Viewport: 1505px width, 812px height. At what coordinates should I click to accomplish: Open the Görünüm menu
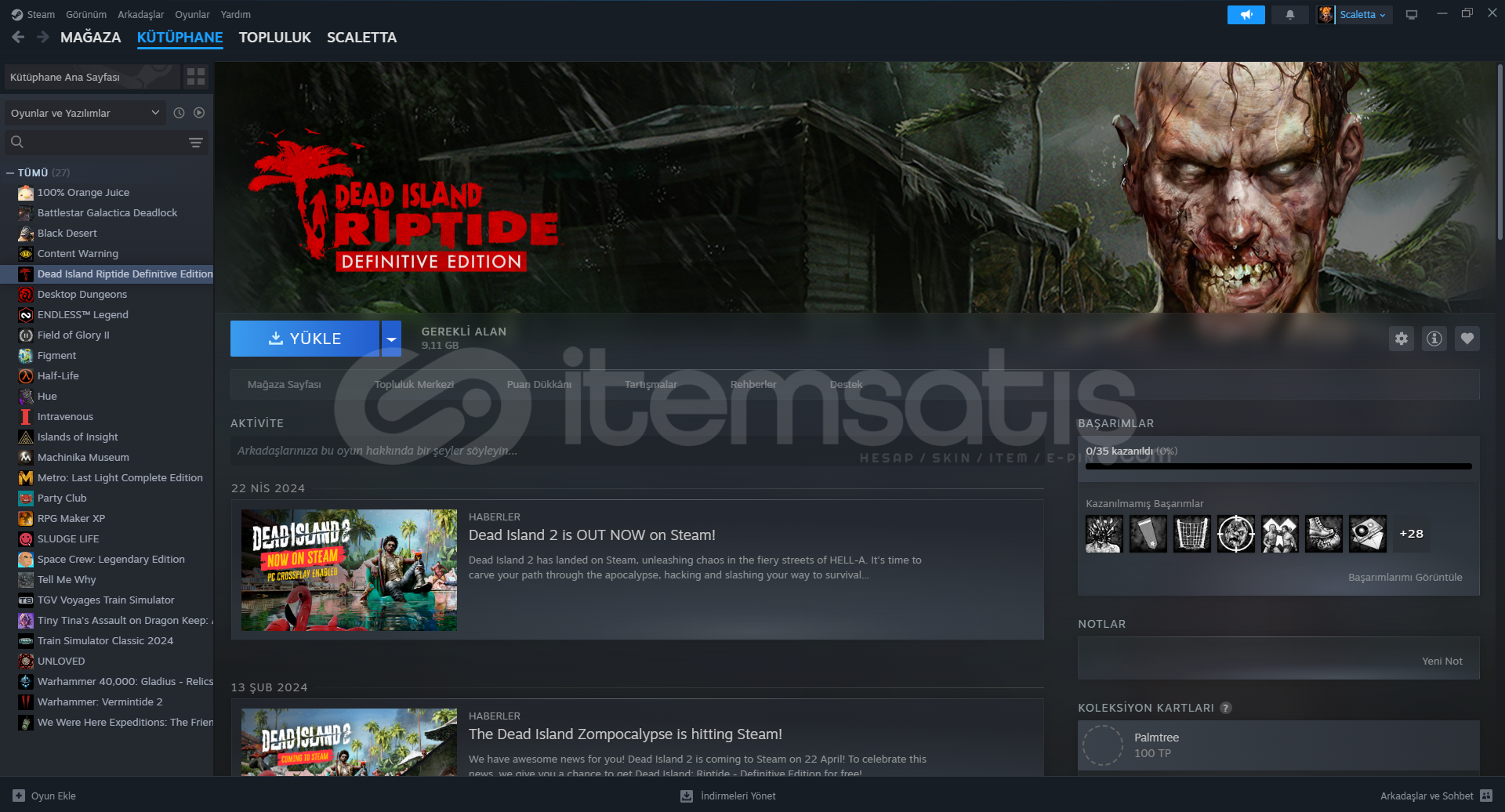(86, 14)
